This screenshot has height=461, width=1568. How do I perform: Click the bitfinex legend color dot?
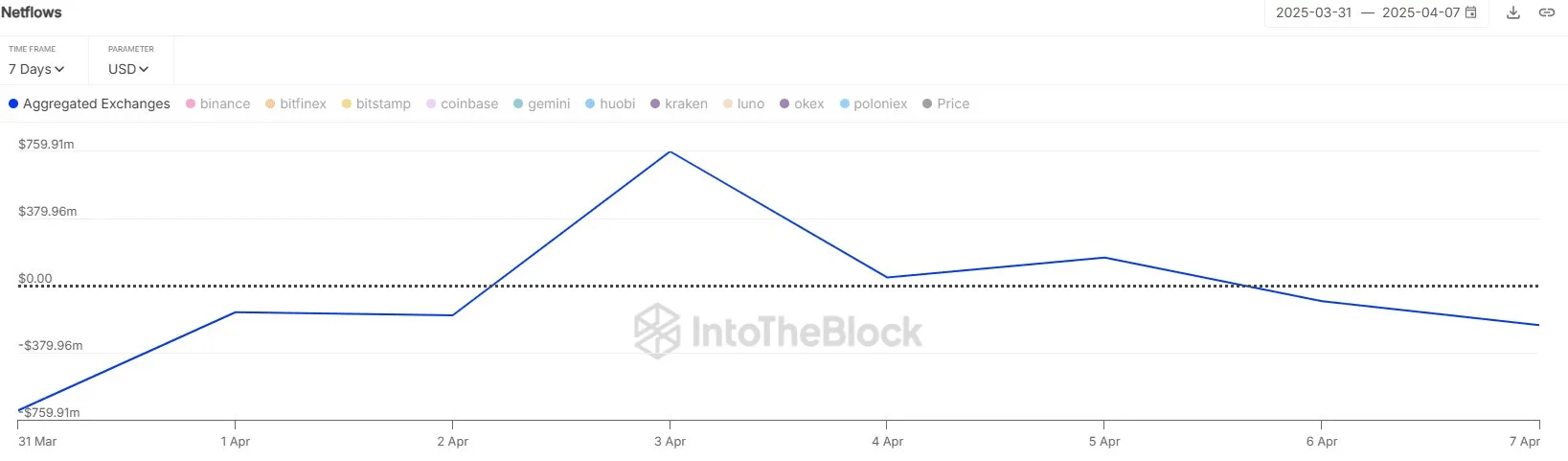point(270,104)
